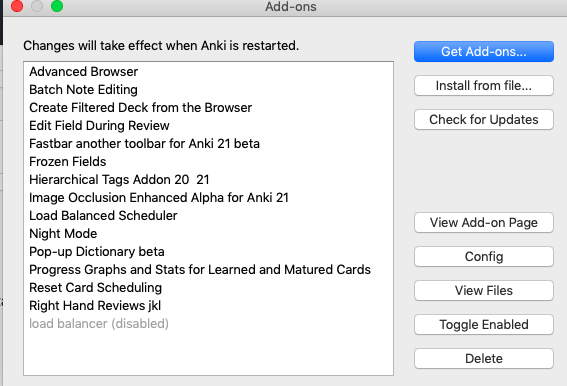The width and height of the screenshot is (567, 386).
Task: Open the View Add-on Page button
Action: pyautogui.click(x=483, y=222)
